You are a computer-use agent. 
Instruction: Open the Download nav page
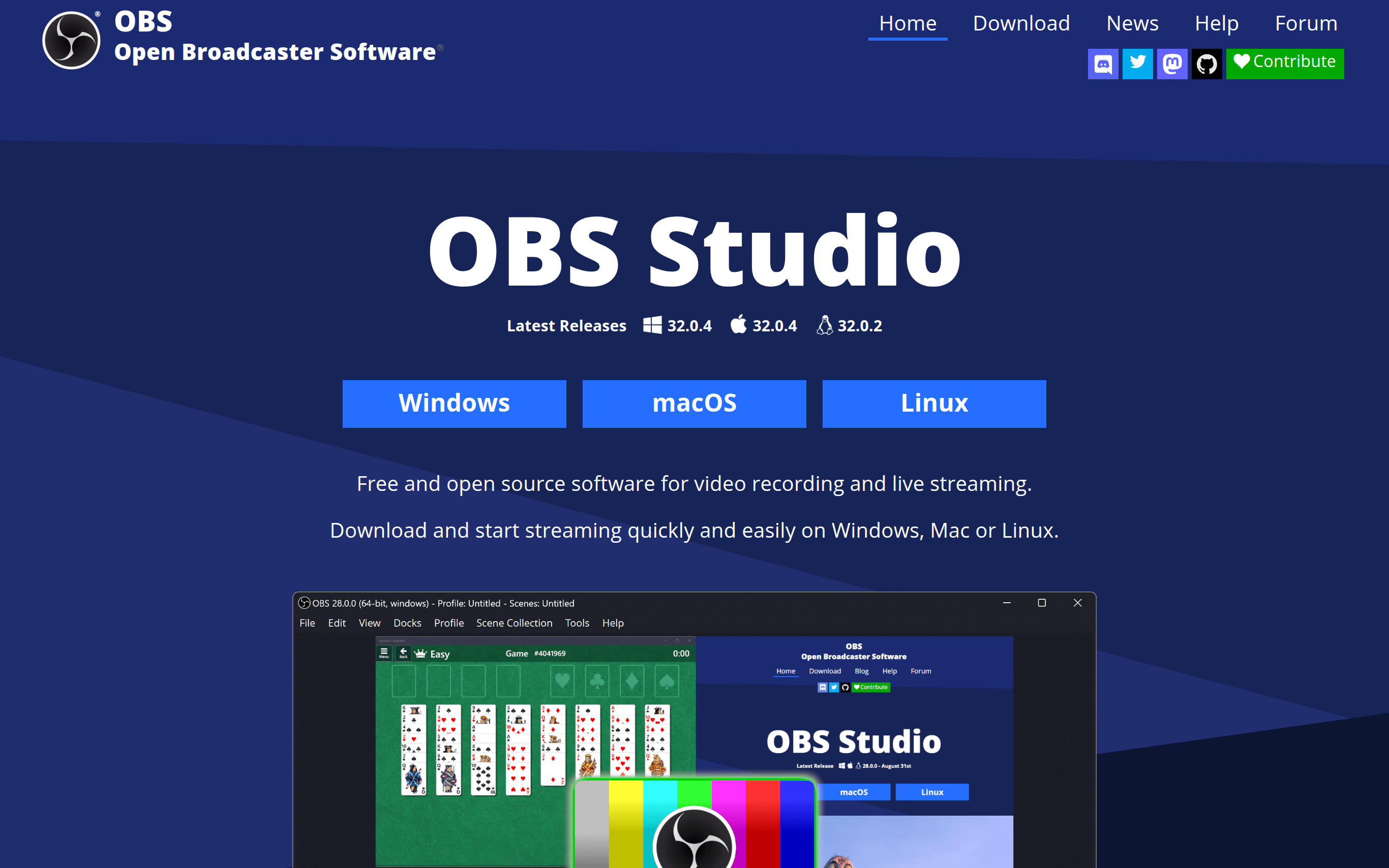tap(1021, 23)
